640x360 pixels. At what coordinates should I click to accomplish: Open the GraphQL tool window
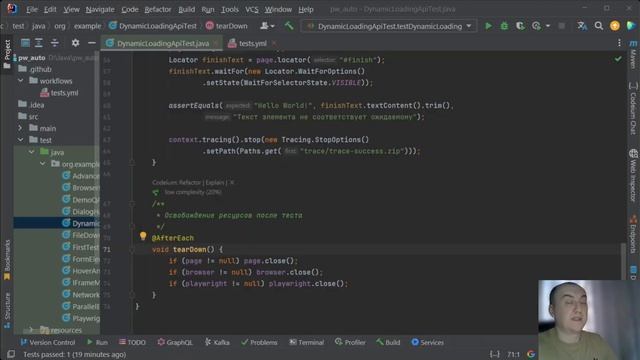pyautogui.click(x=175, y=342)
